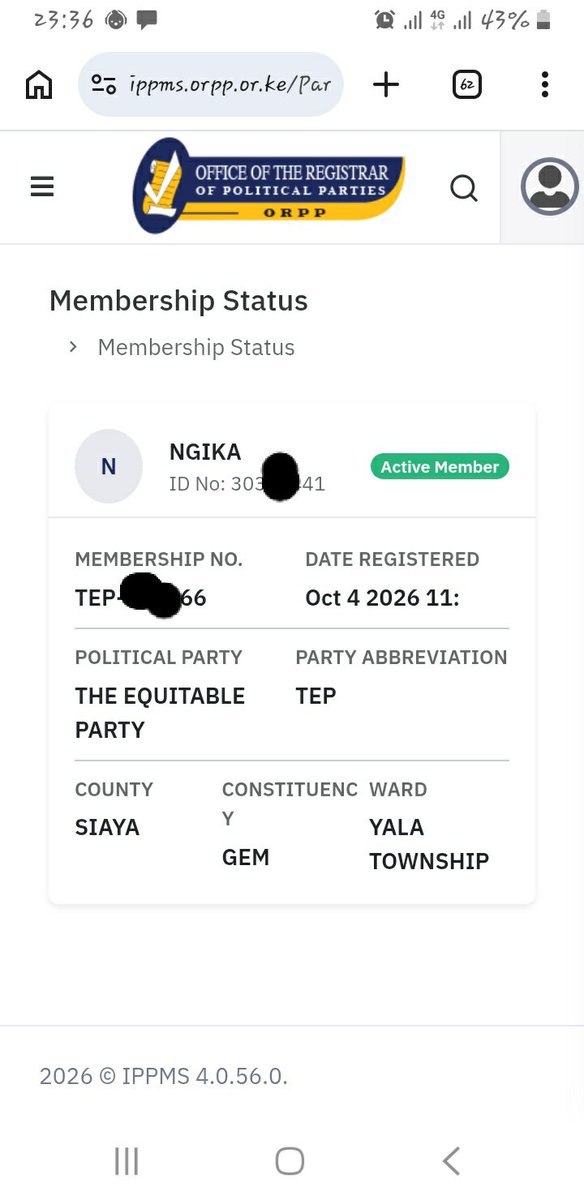
Task: Open the browser three-dot overflow menu
Action: (x=544, y=85)
